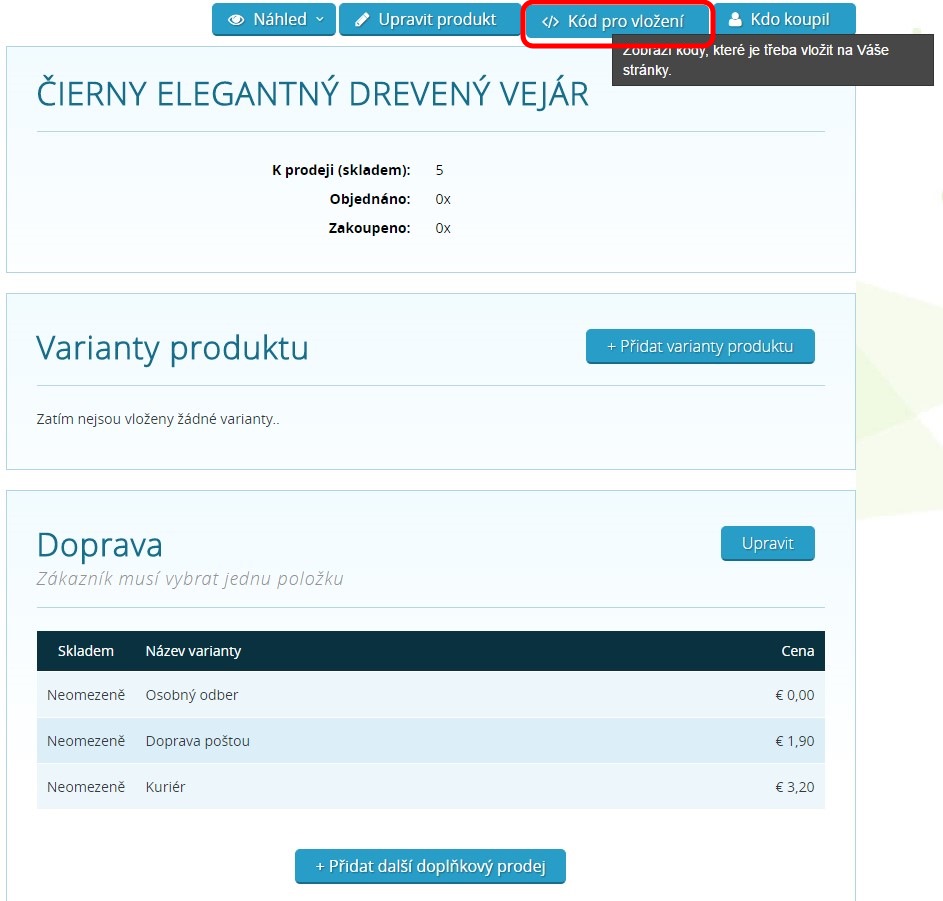
Task: Click the Doprava heading
Action: [x=99, y=546]
